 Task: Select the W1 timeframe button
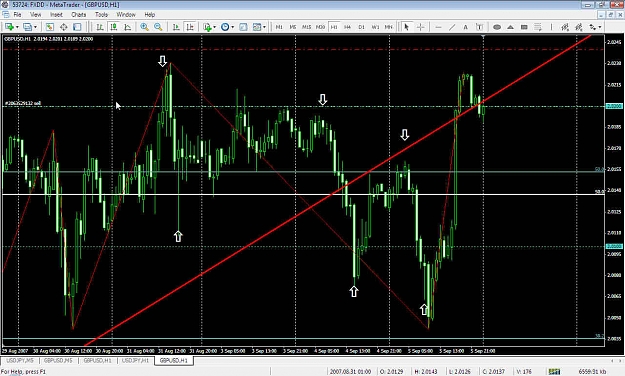375,27
